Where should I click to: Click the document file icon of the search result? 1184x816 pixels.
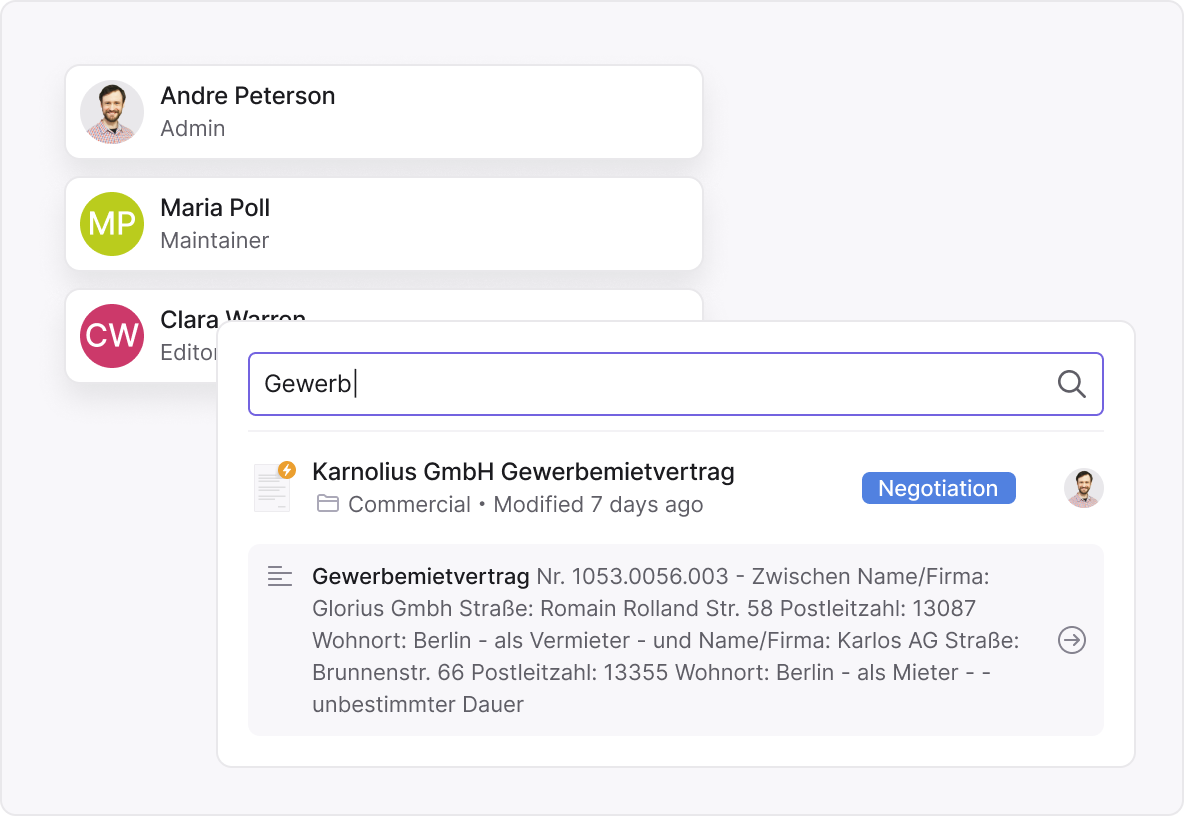point(271,490)
